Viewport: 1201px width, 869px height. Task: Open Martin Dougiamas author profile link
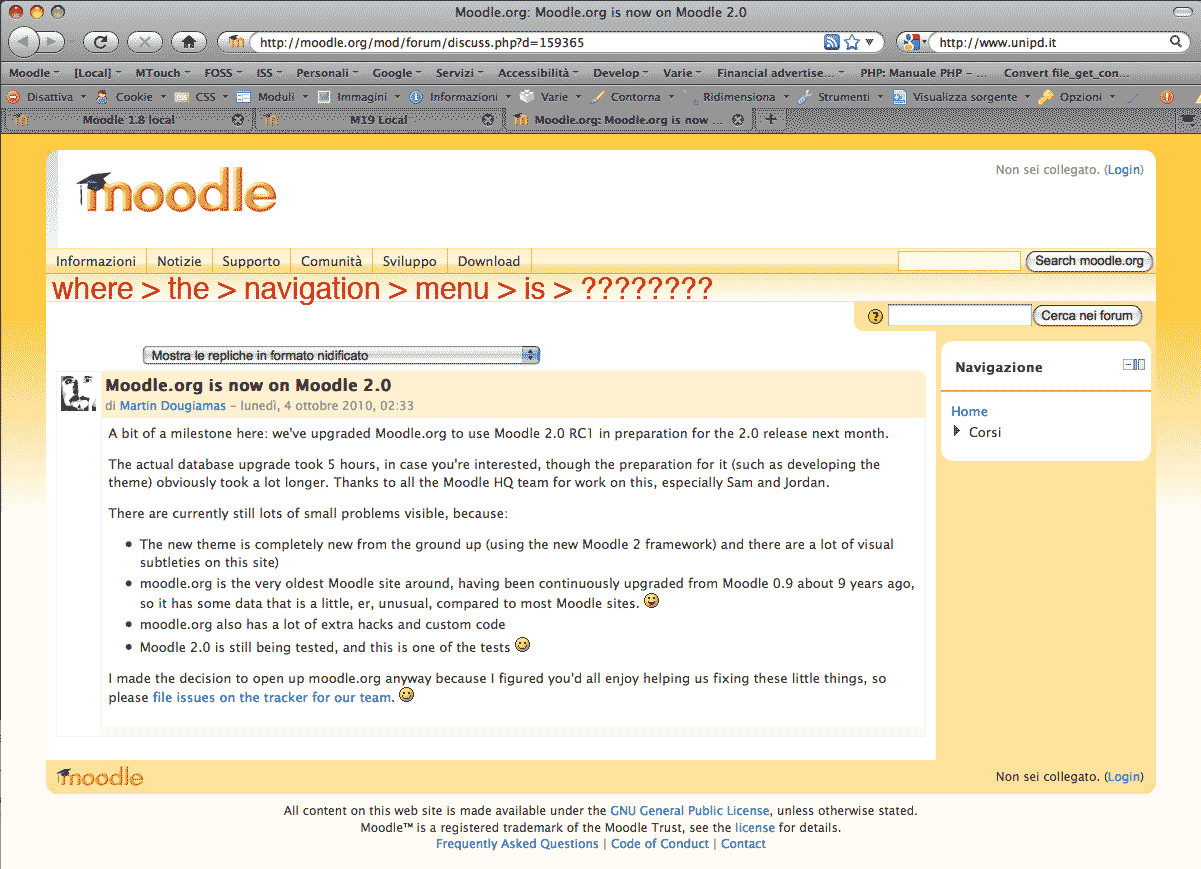tap(173, 406)
